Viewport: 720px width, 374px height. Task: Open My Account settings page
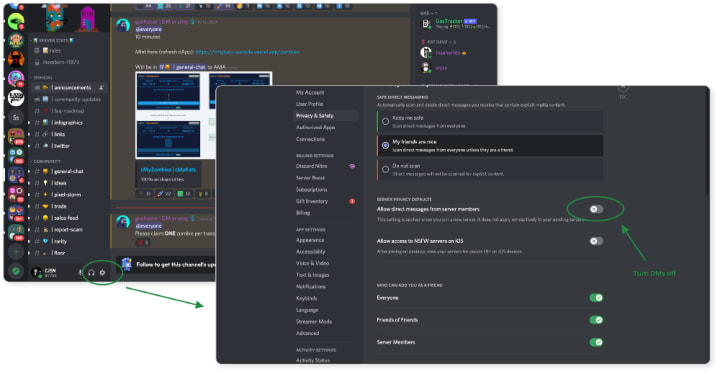310,92
